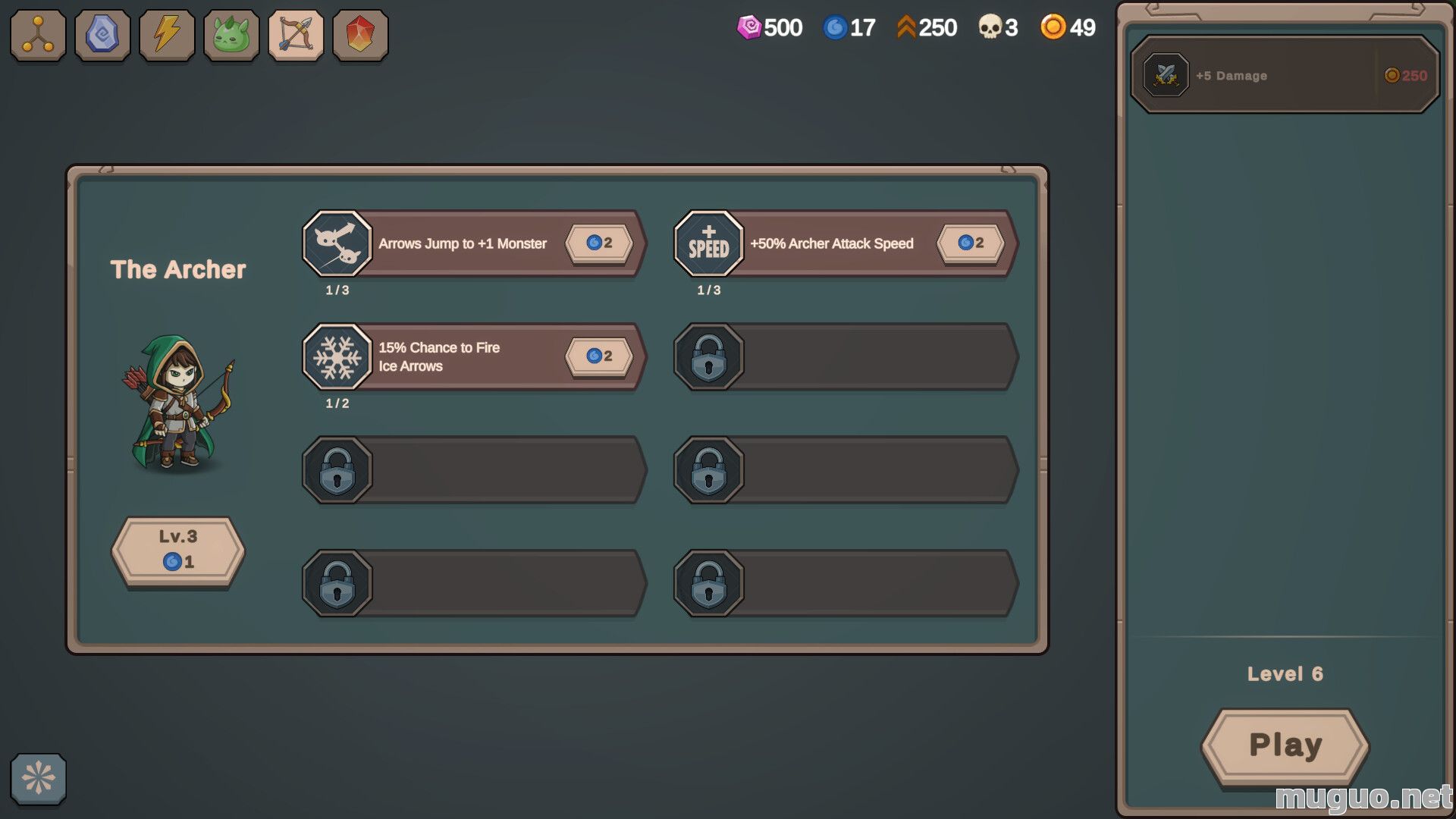The image size is (1456, 819).
Task: Buy 15% Chance to Fire Ice Arrows upgrade
Action: 599,356
